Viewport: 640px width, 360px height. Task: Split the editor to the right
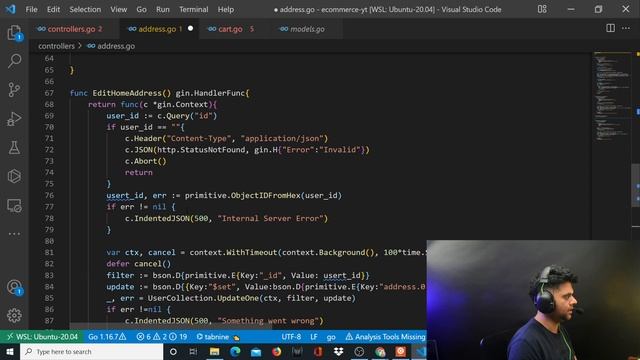tap(610, 28)
